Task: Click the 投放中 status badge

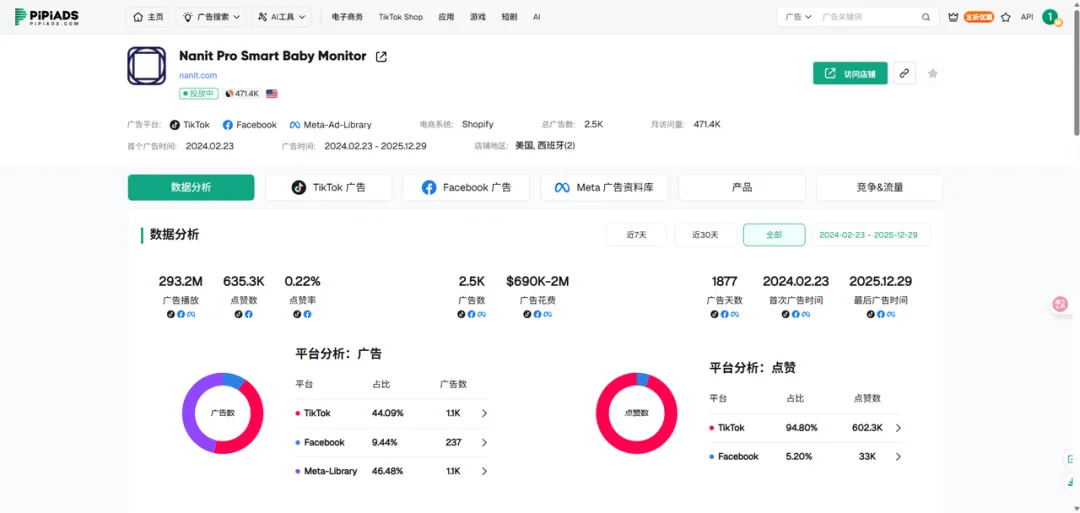Action: 199,94
